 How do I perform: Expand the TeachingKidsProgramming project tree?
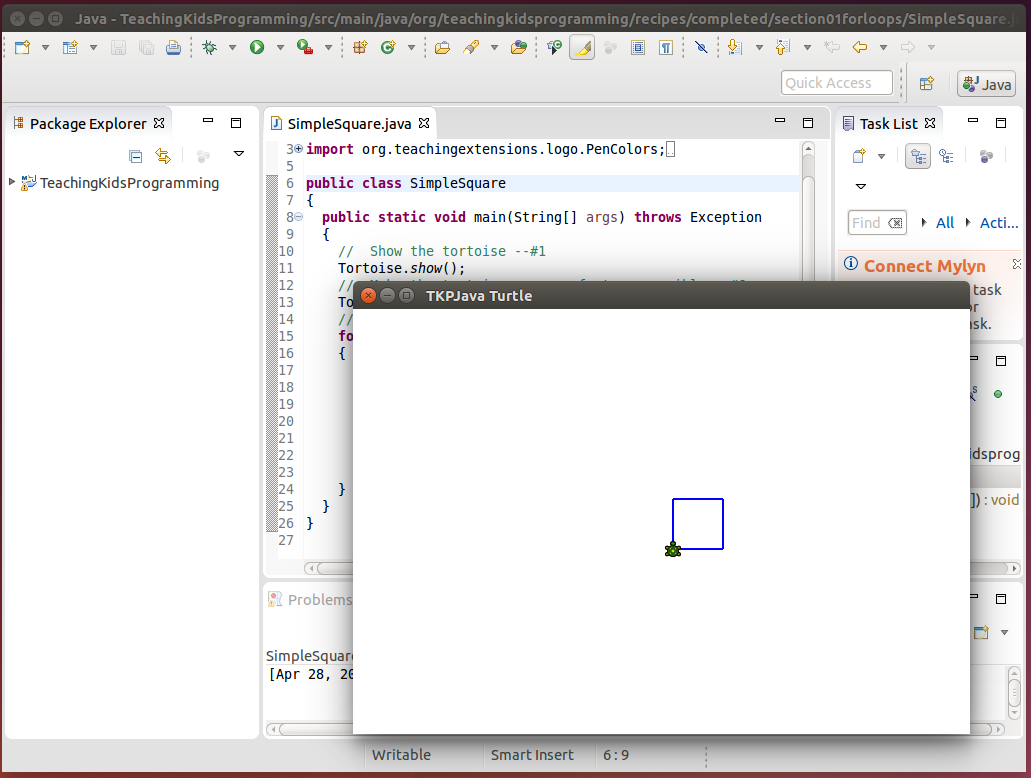pyautogui.click(x=12, y=182)
